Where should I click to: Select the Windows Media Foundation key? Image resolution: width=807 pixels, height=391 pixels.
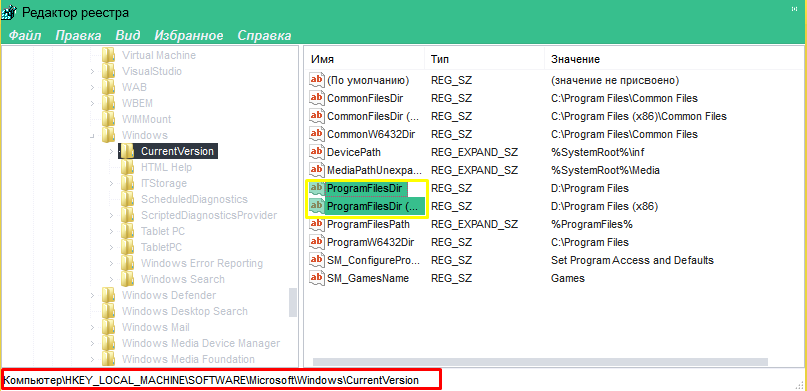click(188, 359)
